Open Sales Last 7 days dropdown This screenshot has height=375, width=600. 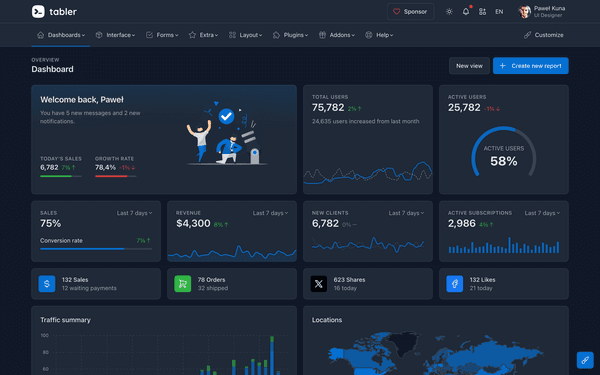point(134,213)
